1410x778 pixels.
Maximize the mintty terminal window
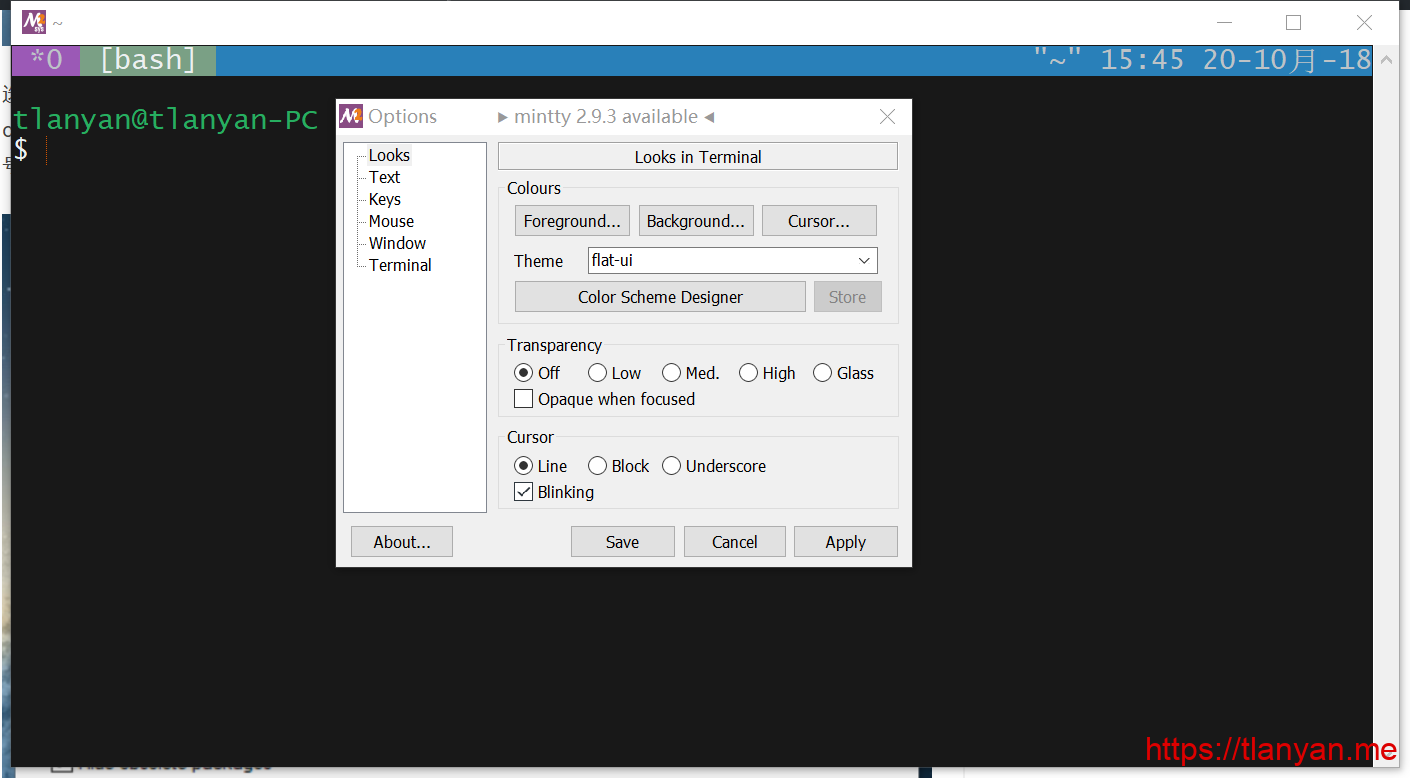1293,22
